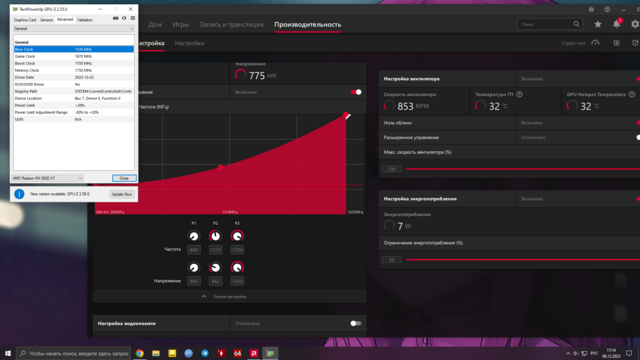
Task: Click the info icon next to GPU Hotspot Temperature
Action: point(632,94)
